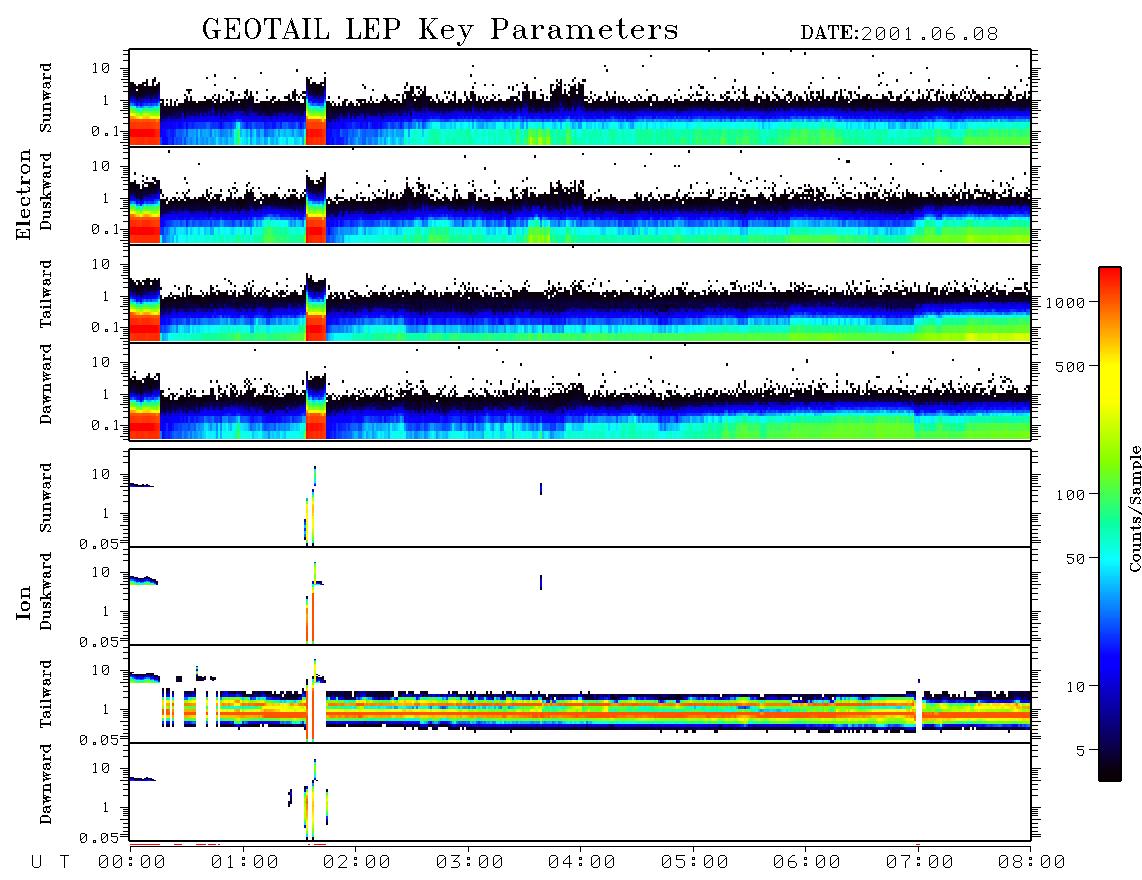This screenshot has height=880, width=1142.
Task: Click the Sunward label of Ion group
Action: (x=46, y=498)
